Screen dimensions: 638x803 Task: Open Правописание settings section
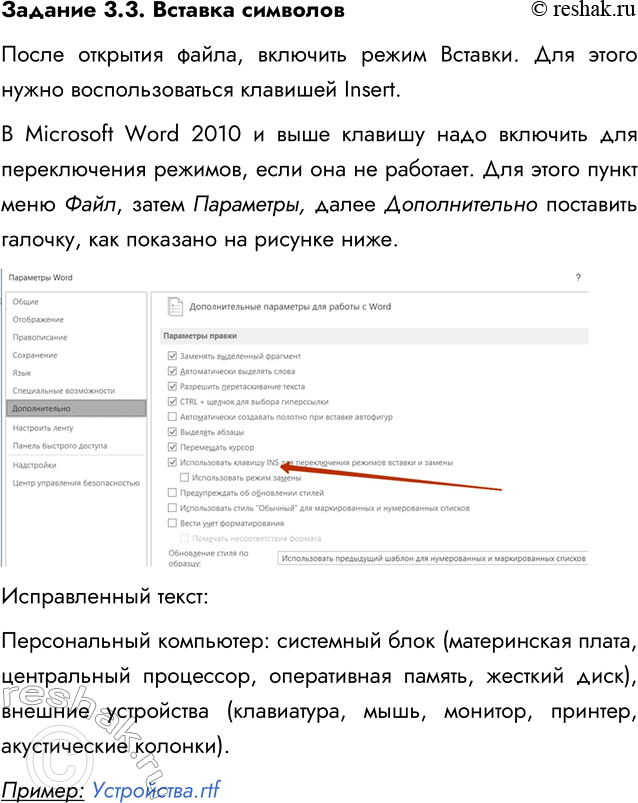(x=40, y=337)
